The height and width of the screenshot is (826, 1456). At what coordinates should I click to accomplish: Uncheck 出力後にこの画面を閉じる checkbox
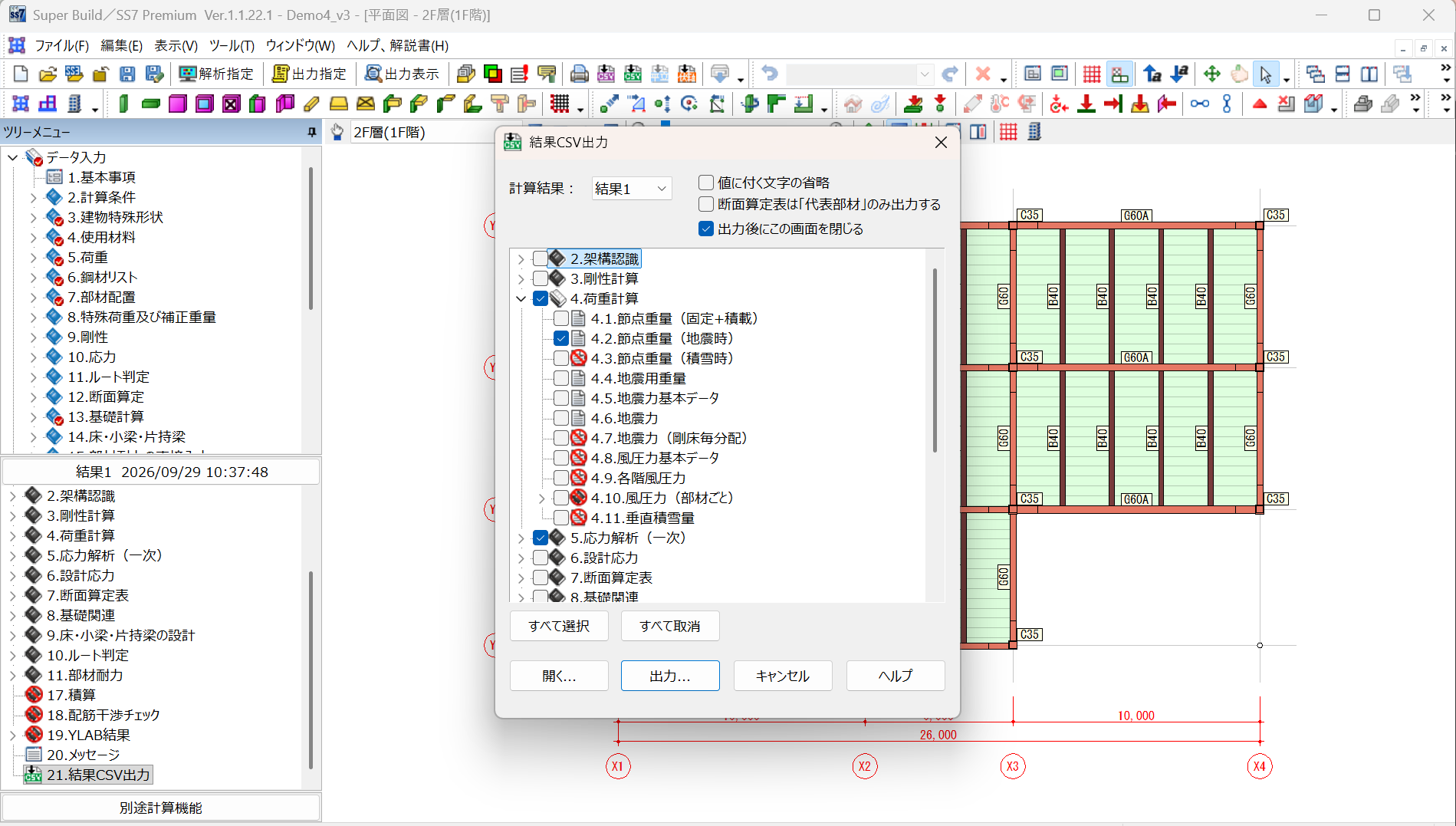click(706, 229)
